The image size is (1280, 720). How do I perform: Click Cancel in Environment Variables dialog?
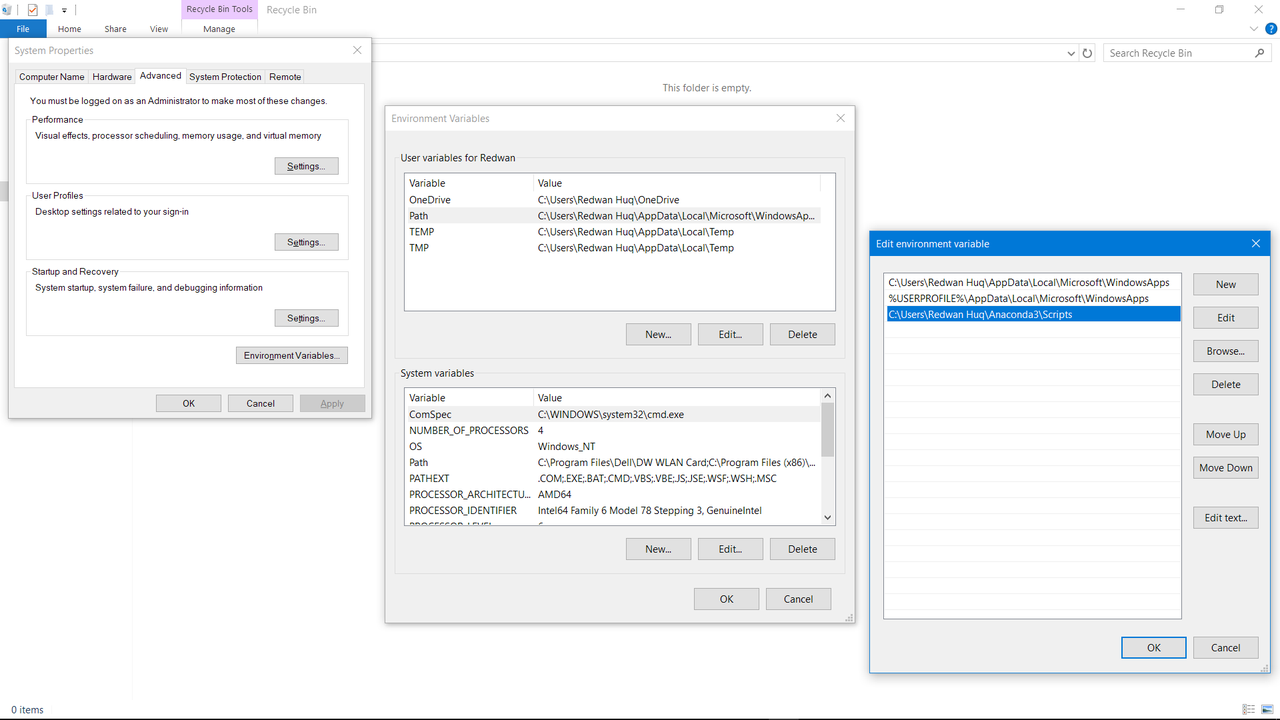798,599
